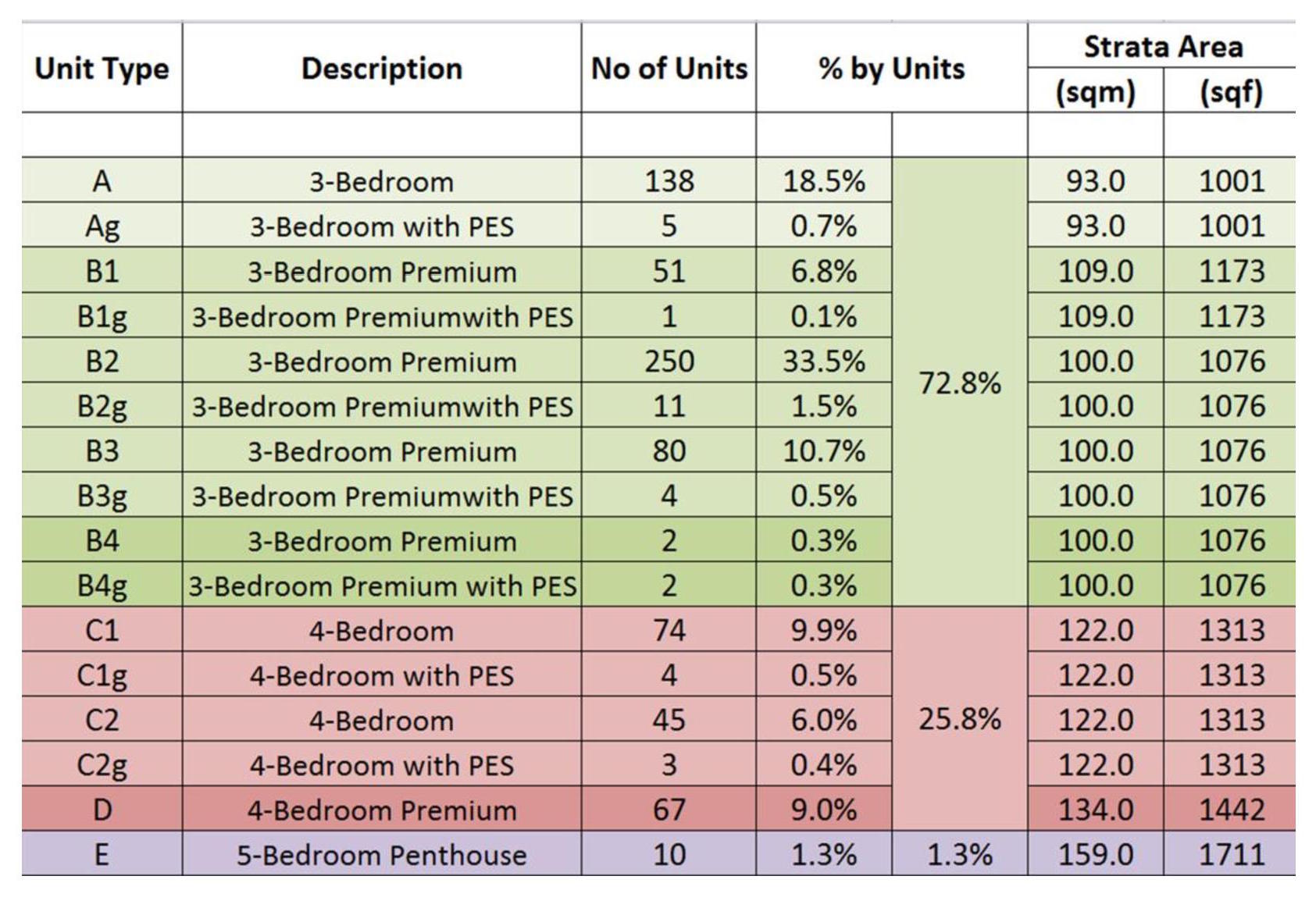
Task: Click the 1442 sqf cell for type D
Action: point(1230,809)
